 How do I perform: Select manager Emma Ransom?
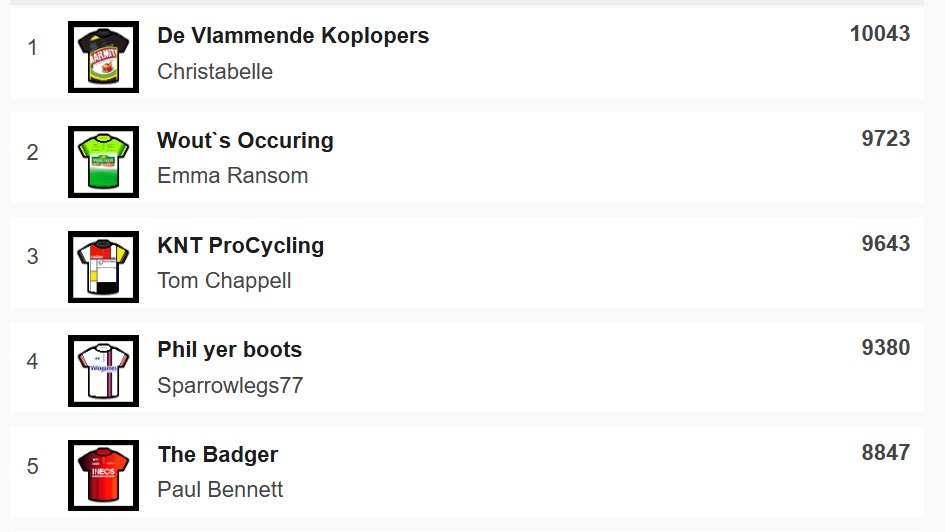tap(233, 175)
